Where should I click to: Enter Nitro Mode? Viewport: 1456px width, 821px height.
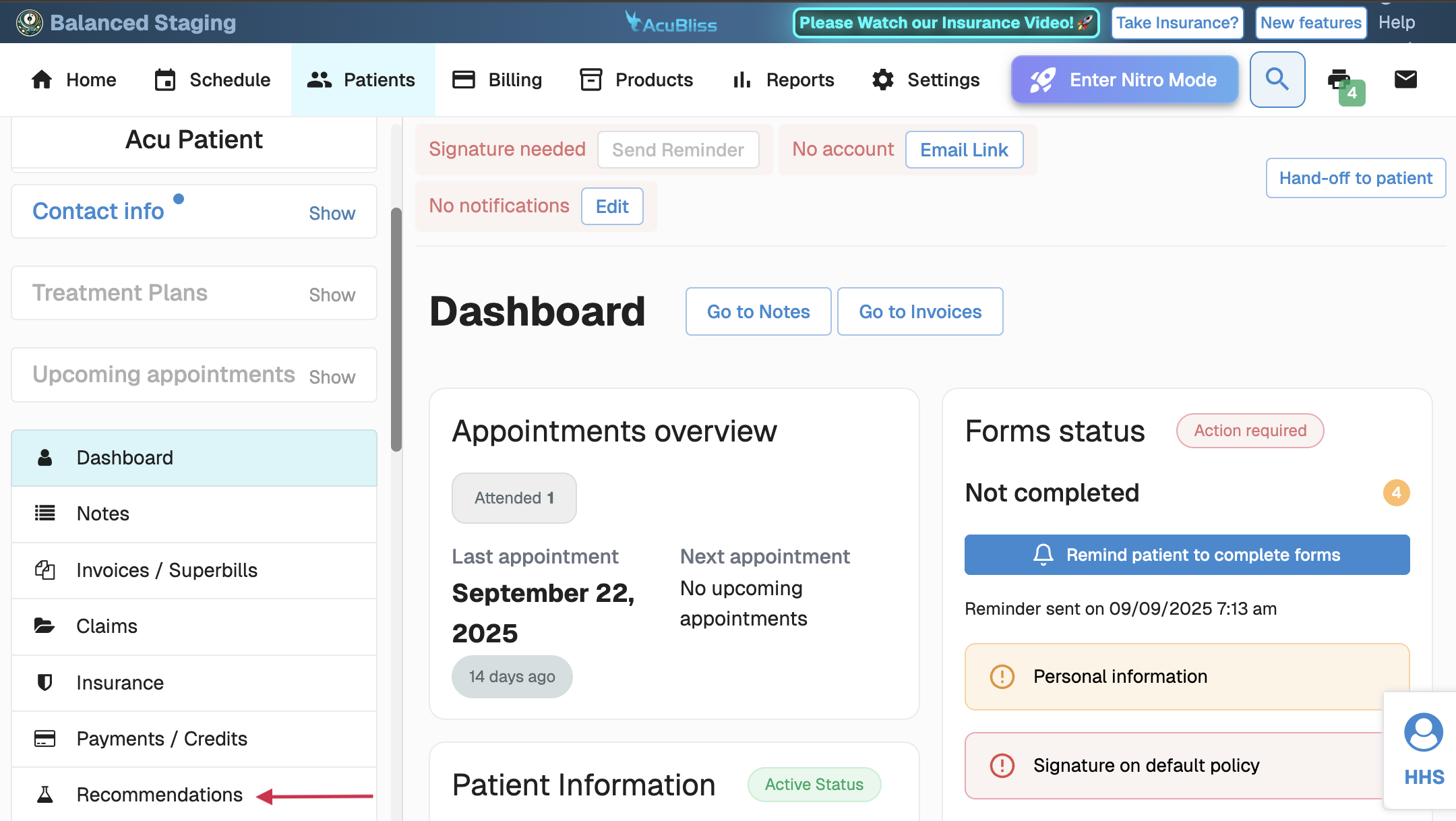tap(1124, 80)
